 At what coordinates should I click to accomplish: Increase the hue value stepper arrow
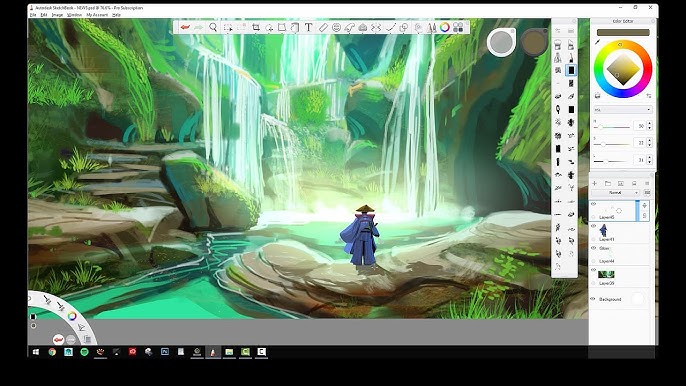click(x=649, y=124)
